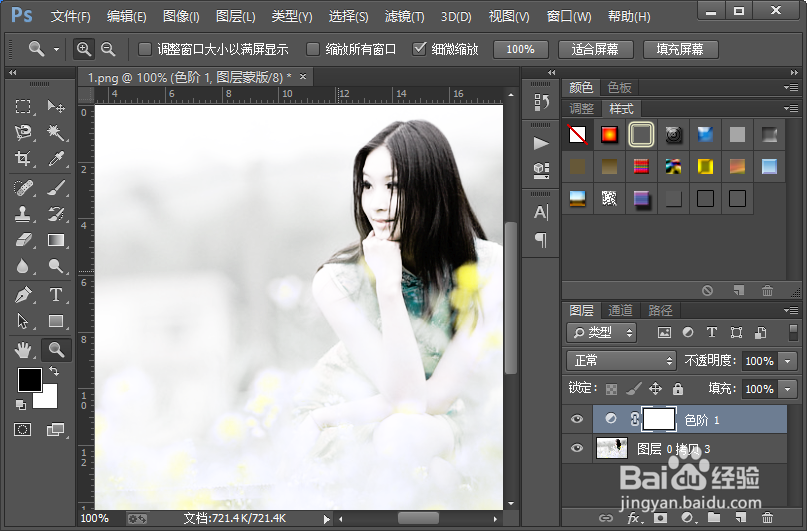Select the Crop tool
Viewport: 807px width, 531px height.
click(x=23, y=158)
